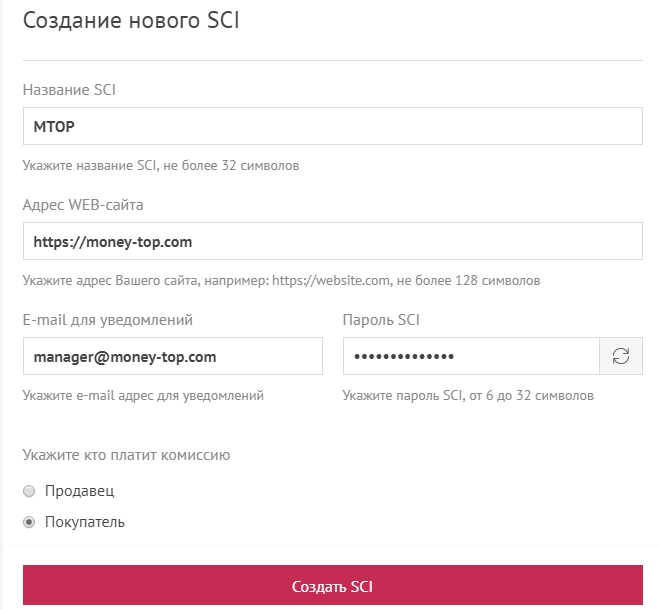The width and height of the screenshot is (659, 610).
Task: Click the password length hint text
Action: click(468, 395)
